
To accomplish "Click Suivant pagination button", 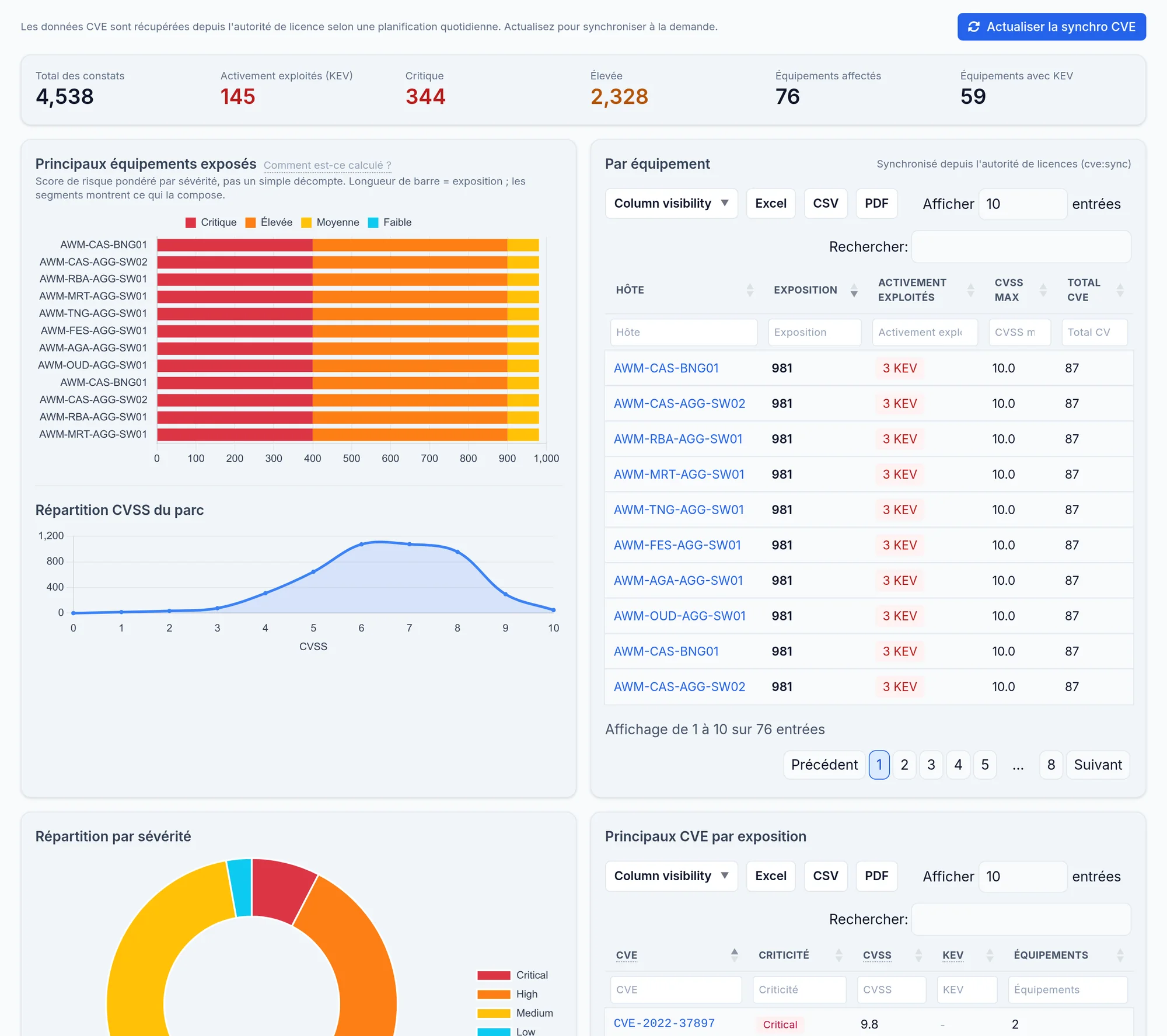I will tap(1098, 765).
